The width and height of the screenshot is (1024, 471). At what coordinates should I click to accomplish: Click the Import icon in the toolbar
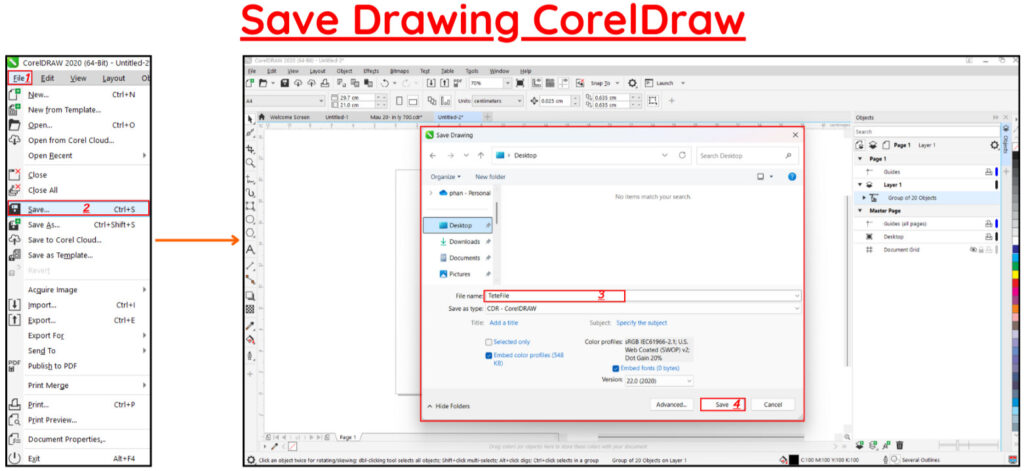431,83
